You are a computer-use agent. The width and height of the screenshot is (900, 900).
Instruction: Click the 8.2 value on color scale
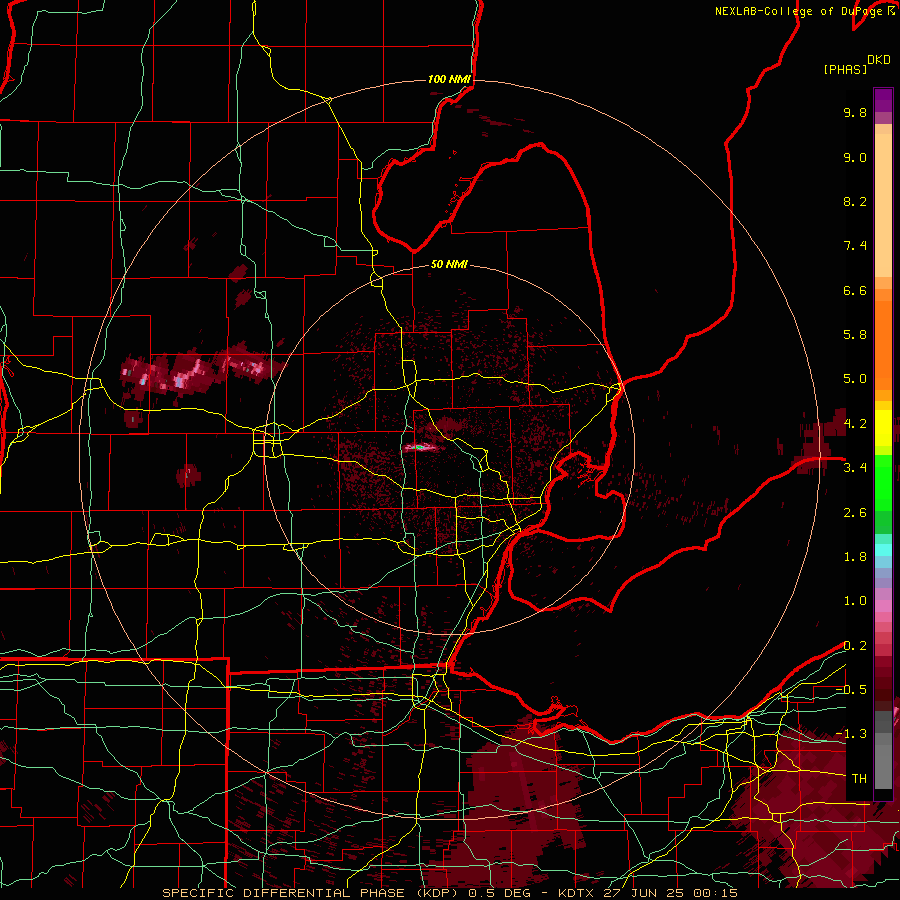click(855, 201)
